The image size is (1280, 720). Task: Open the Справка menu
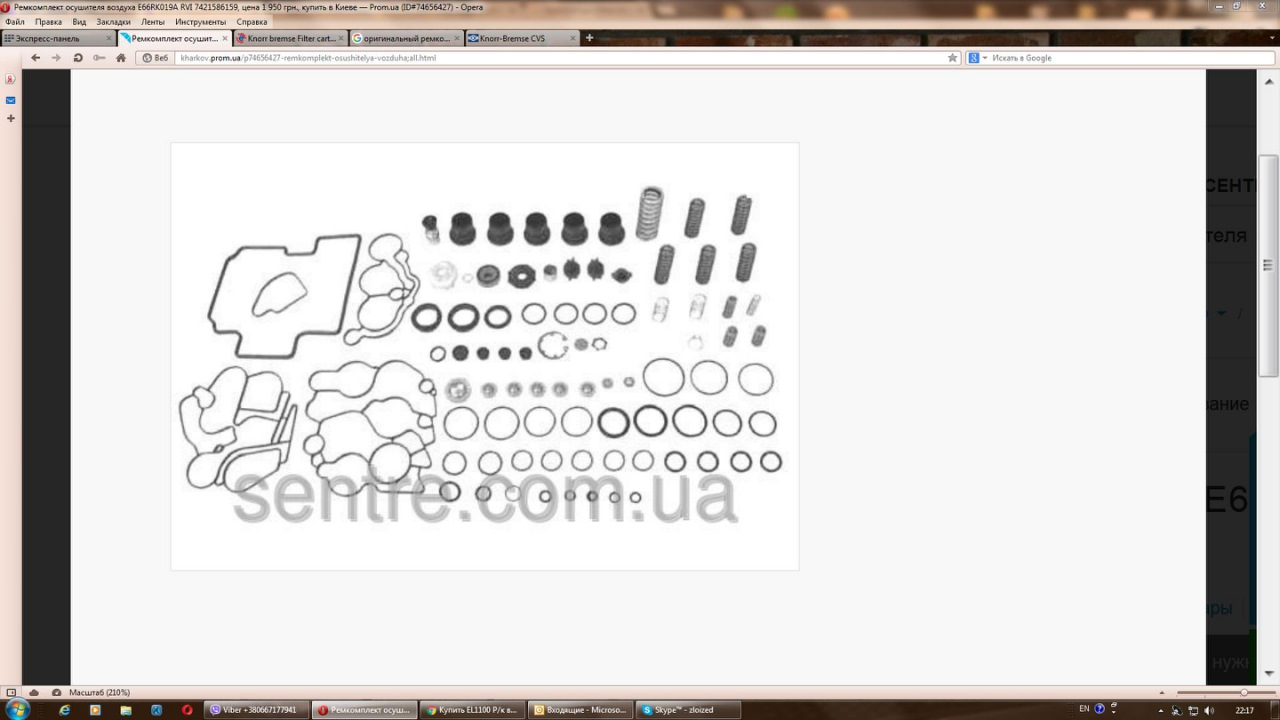point(252,21)
